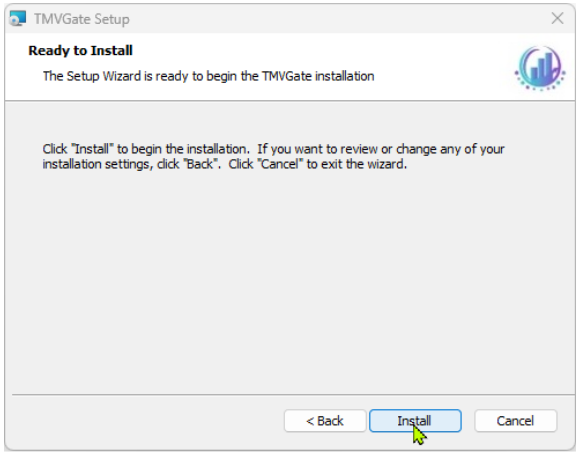580x455 pixels.
Task: Click the "Setup Wizard is ready" subtitle text
Action: (x=209, y=76)
